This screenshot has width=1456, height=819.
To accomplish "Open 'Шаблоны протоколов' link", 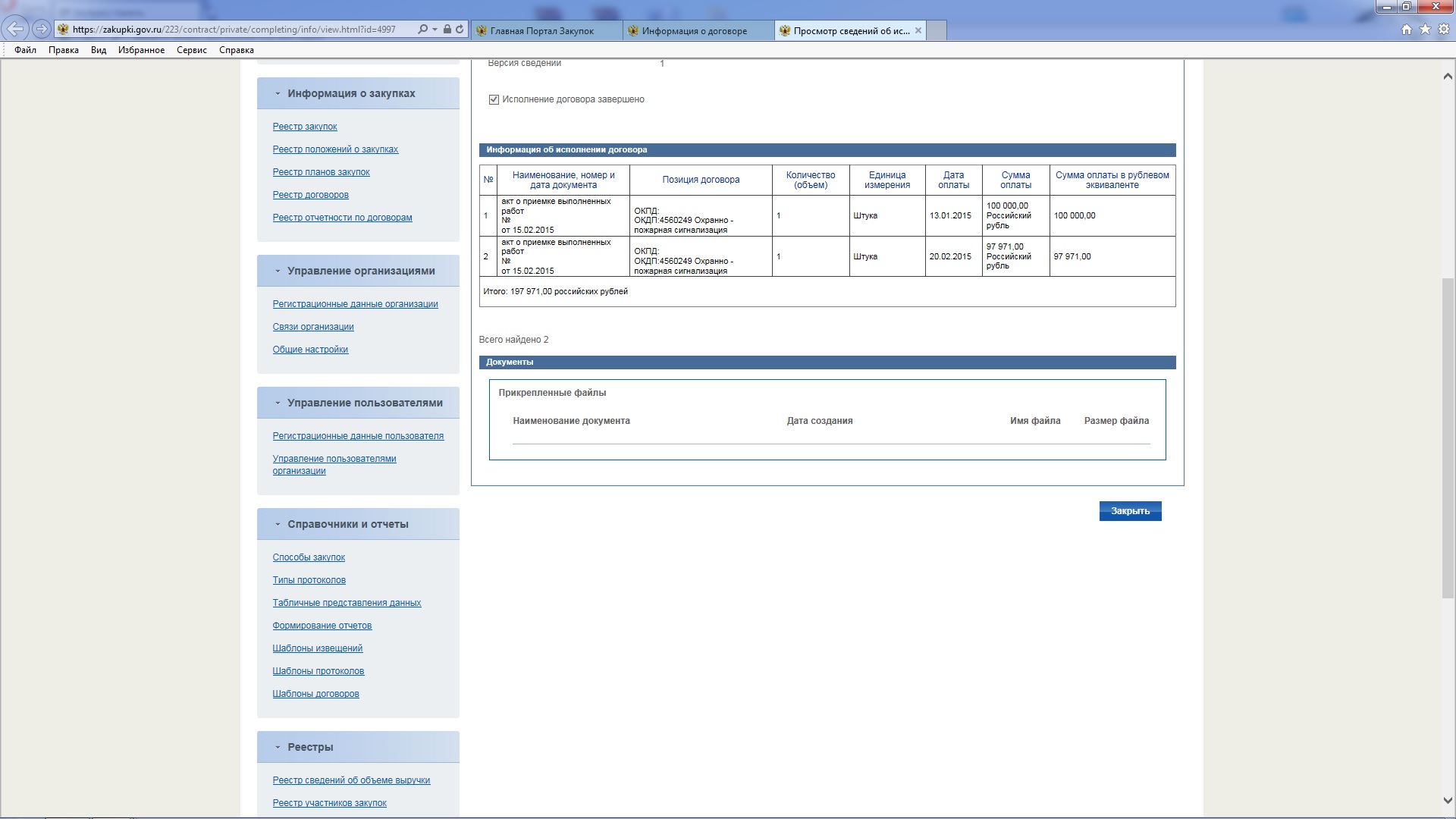I will click(x=318, y=671).
